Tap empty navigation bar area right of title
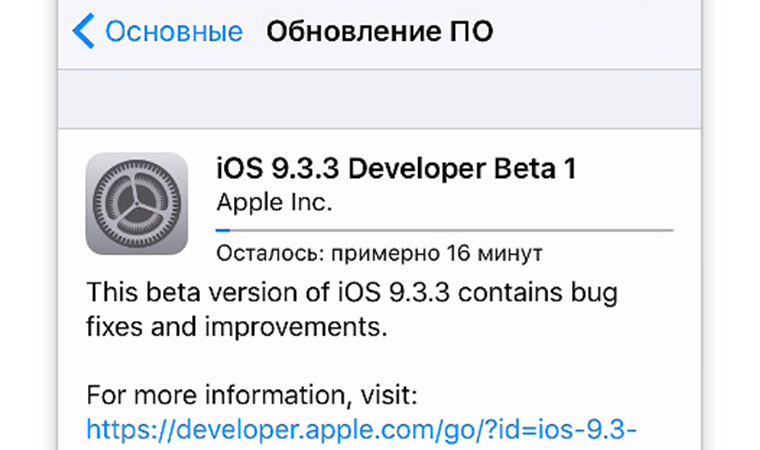The height and width of the screenshot is (450, 760). 600,32
